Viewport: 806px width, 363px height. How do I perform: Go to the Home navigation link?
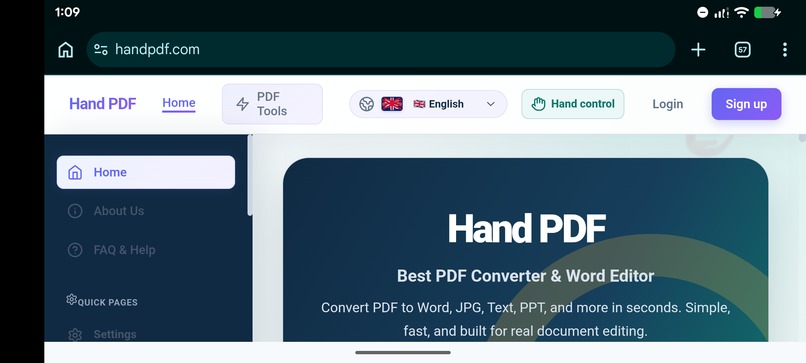(179, 103)
